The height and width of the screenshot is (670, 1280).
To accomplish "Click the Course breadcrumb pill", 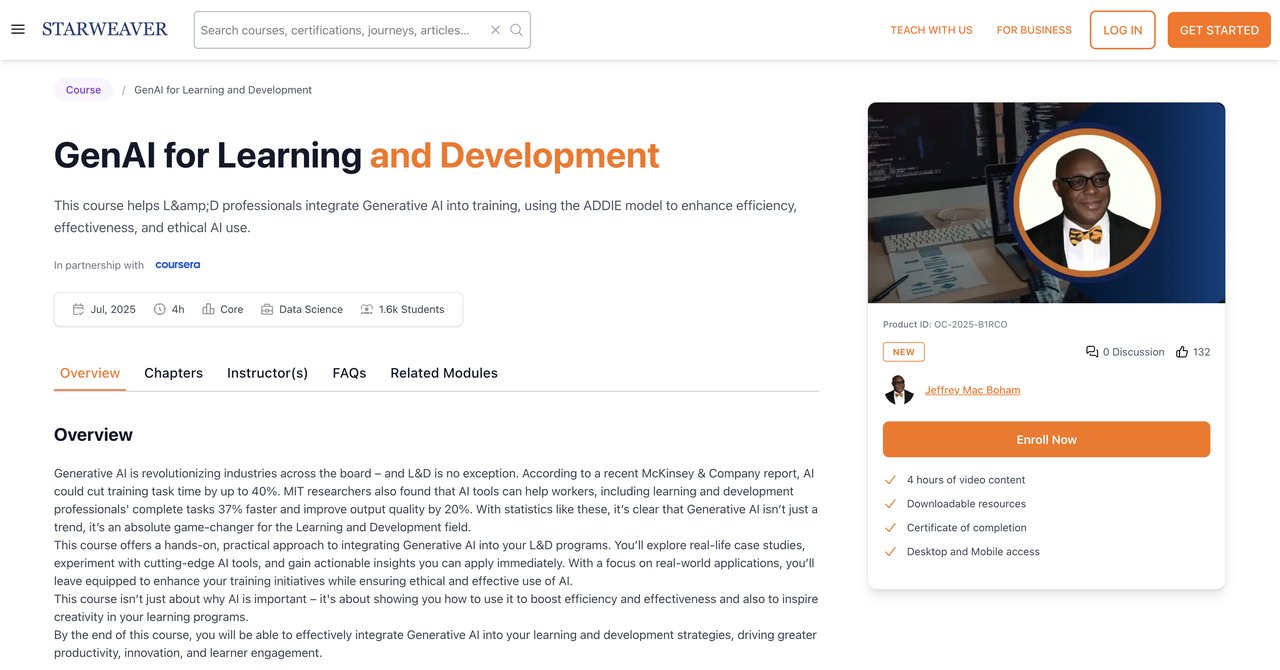I will [x=83, y=90].
